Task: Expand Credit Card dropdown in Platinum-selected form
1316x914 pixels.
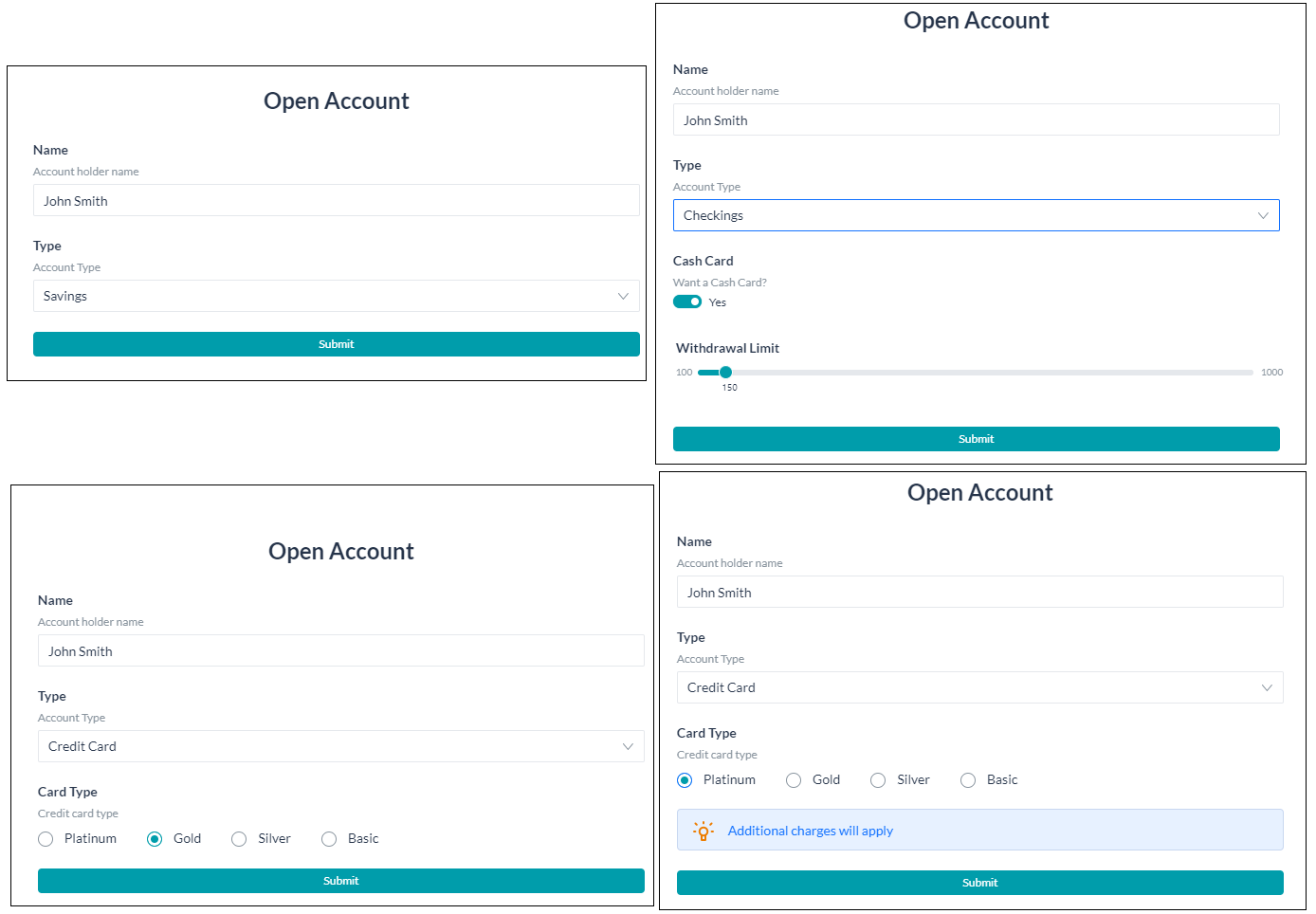Action: pos(979,687)
